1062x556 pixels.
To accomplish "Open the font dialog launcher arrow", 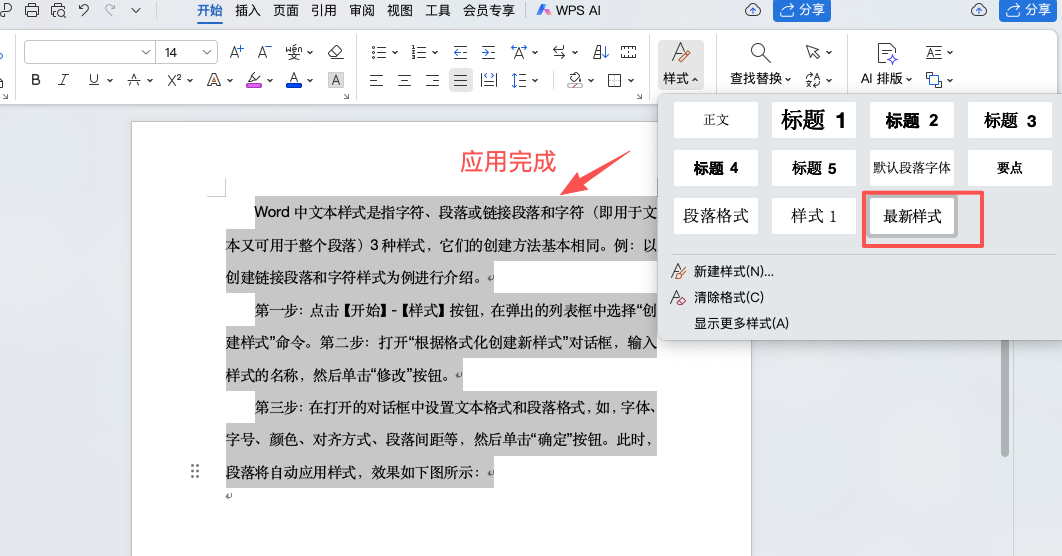I will click(x=346, y=97).
